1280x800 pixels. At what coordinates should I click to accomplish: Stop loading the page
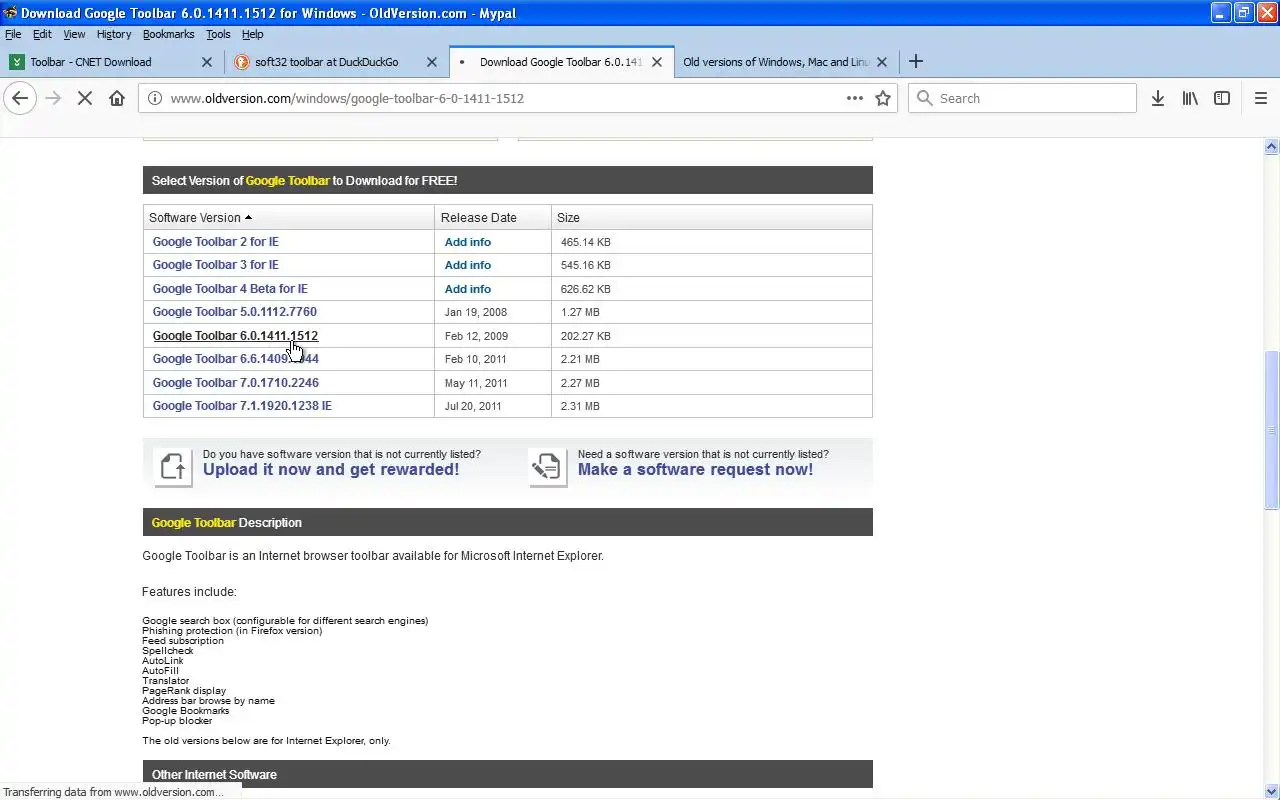click(85, 98)
